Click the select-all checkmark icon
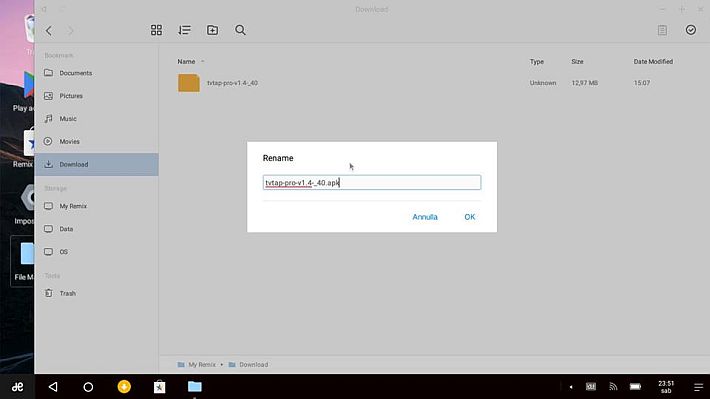The width and height of the screenshot is (710, 399). (691, 30)
